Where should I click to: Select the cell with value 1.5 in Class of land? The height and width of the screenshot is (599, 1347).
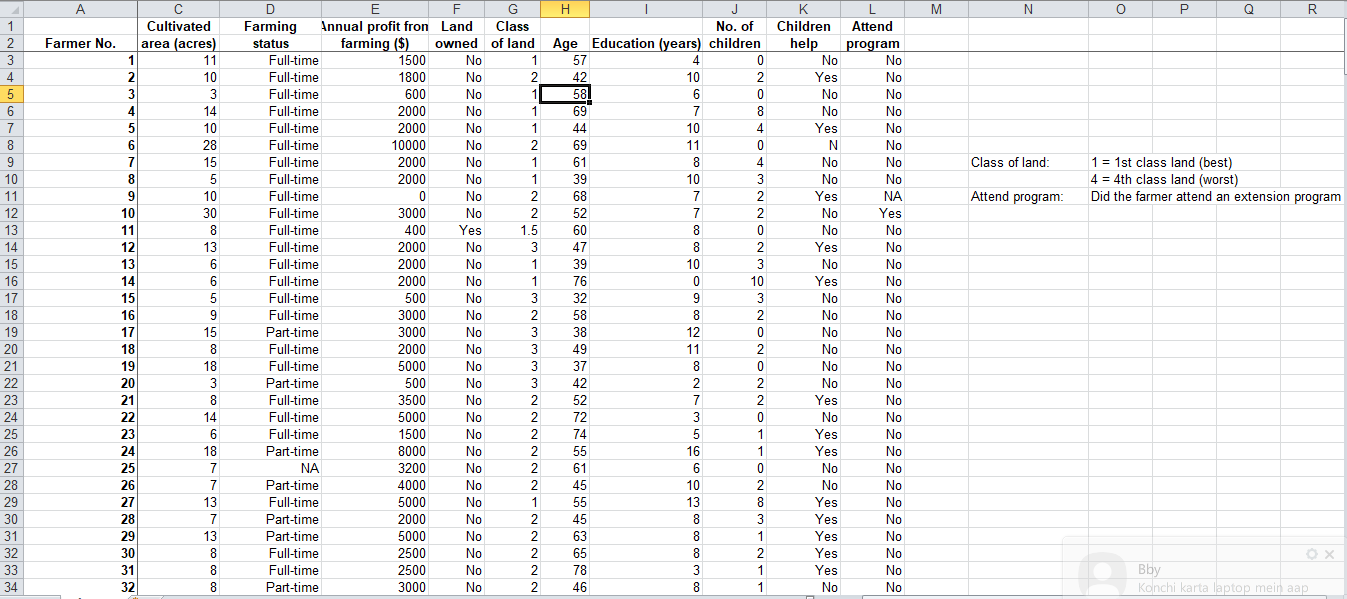click(513, 230)
